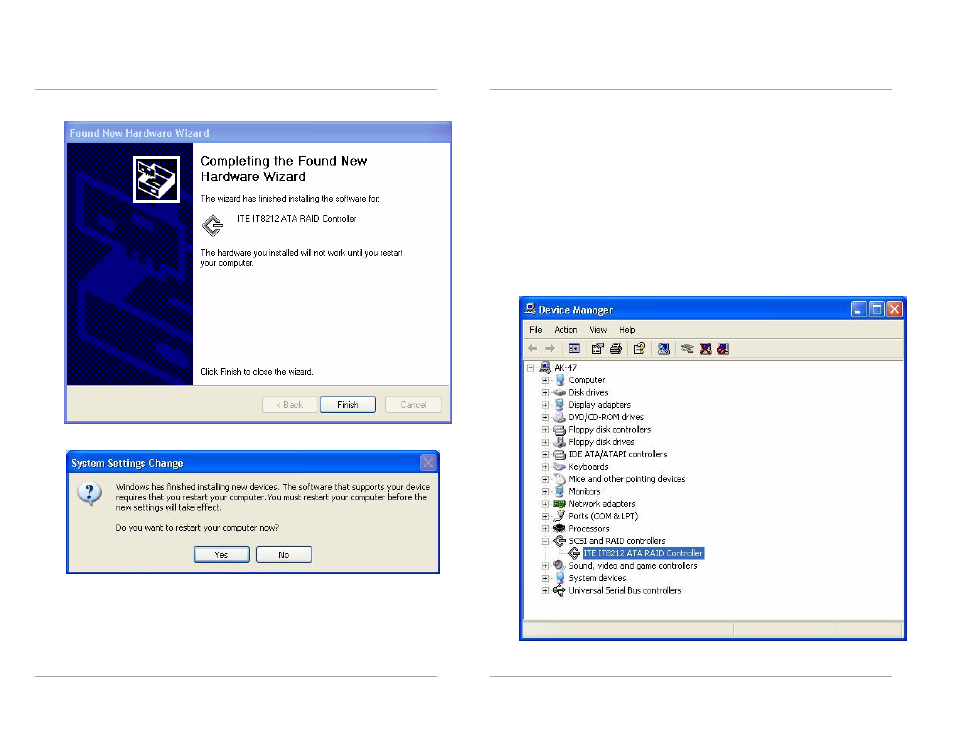
Task: Click the IDE ATA/ATAPI controllers icon
Action: pyautogui.click(x=559, y=455)
